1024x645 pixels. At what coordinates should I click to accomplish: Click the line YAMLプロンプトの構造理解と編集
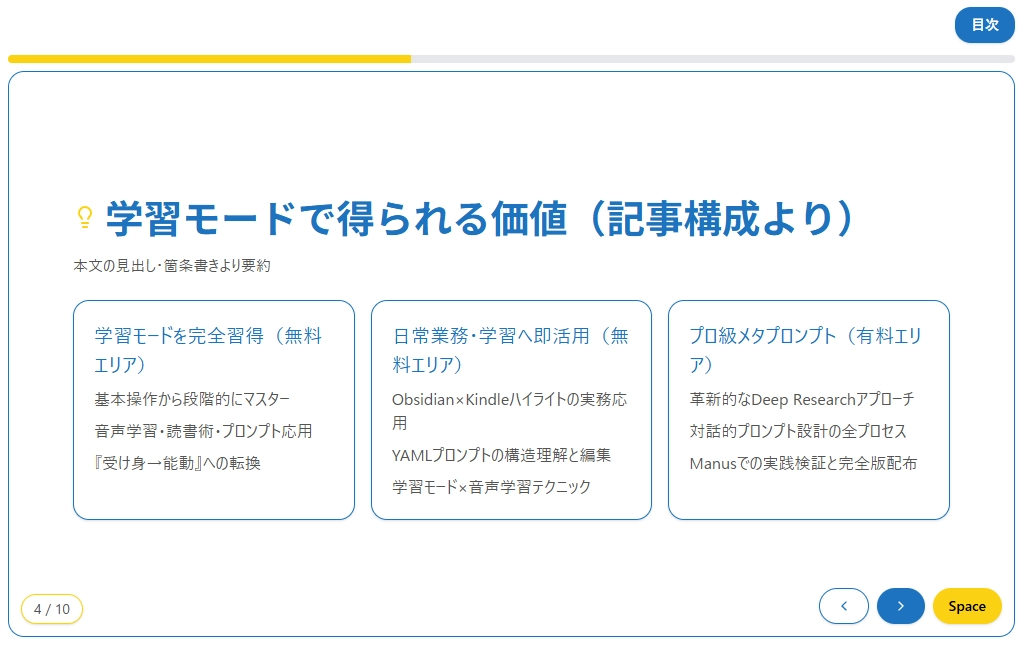(x=501, y=455)
